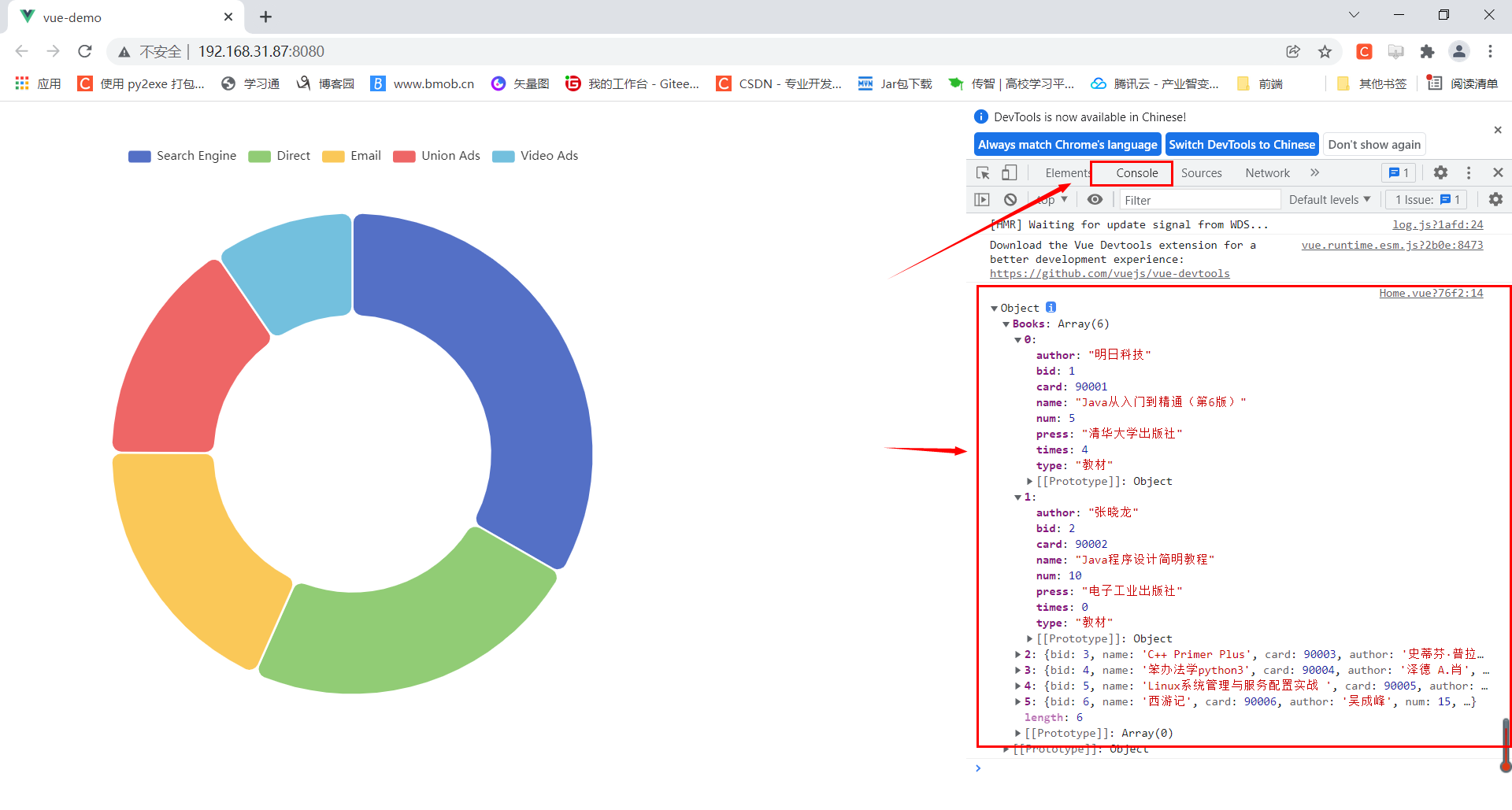Click the red C extension icon
Image resolution: width=1512 pixels, height=810 pixels.
point(1365,51)
